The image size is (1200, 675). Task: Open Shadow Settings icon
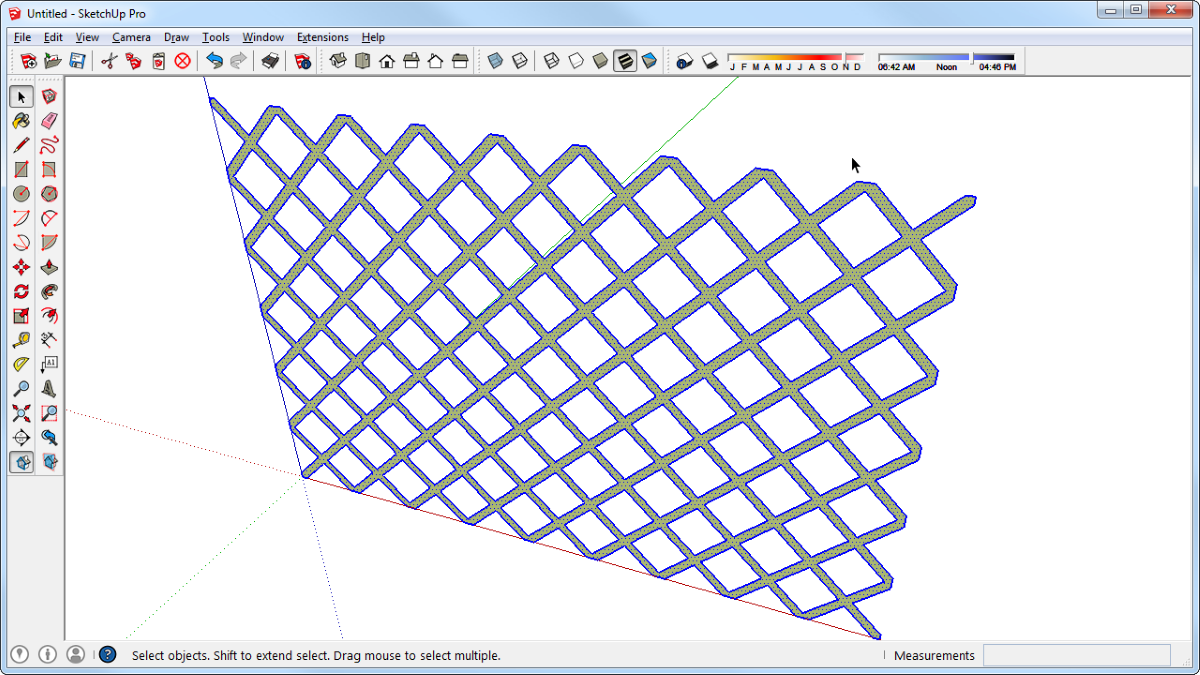point(685,61)
